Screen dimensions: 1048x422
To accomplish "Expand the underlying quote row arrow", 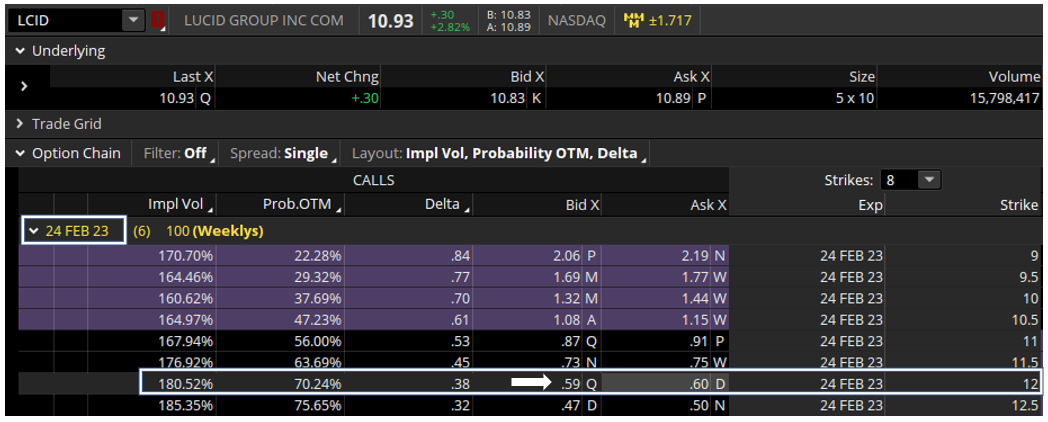I will coord(24,86).
